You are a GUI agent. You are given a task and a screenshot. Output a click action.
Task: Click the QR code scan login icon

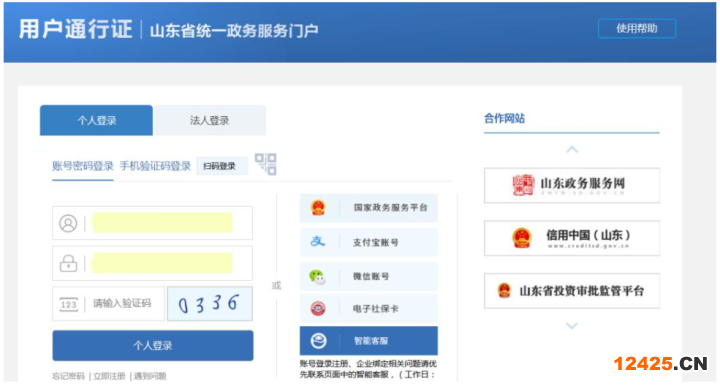[x=266, y=164]
